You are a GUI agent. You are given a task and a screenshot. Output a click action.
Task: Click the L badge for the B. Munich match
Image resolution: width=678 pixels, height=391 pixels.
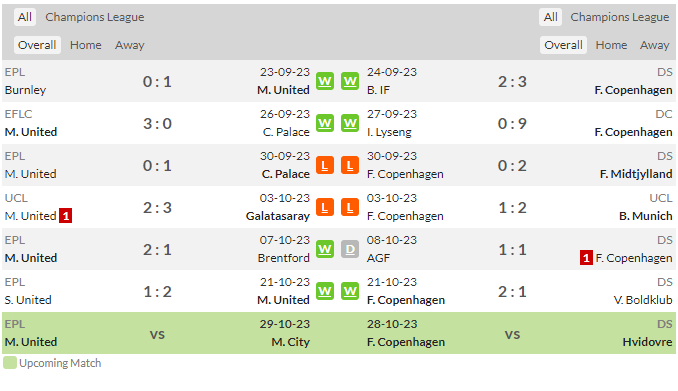click(x=350, y=207)
